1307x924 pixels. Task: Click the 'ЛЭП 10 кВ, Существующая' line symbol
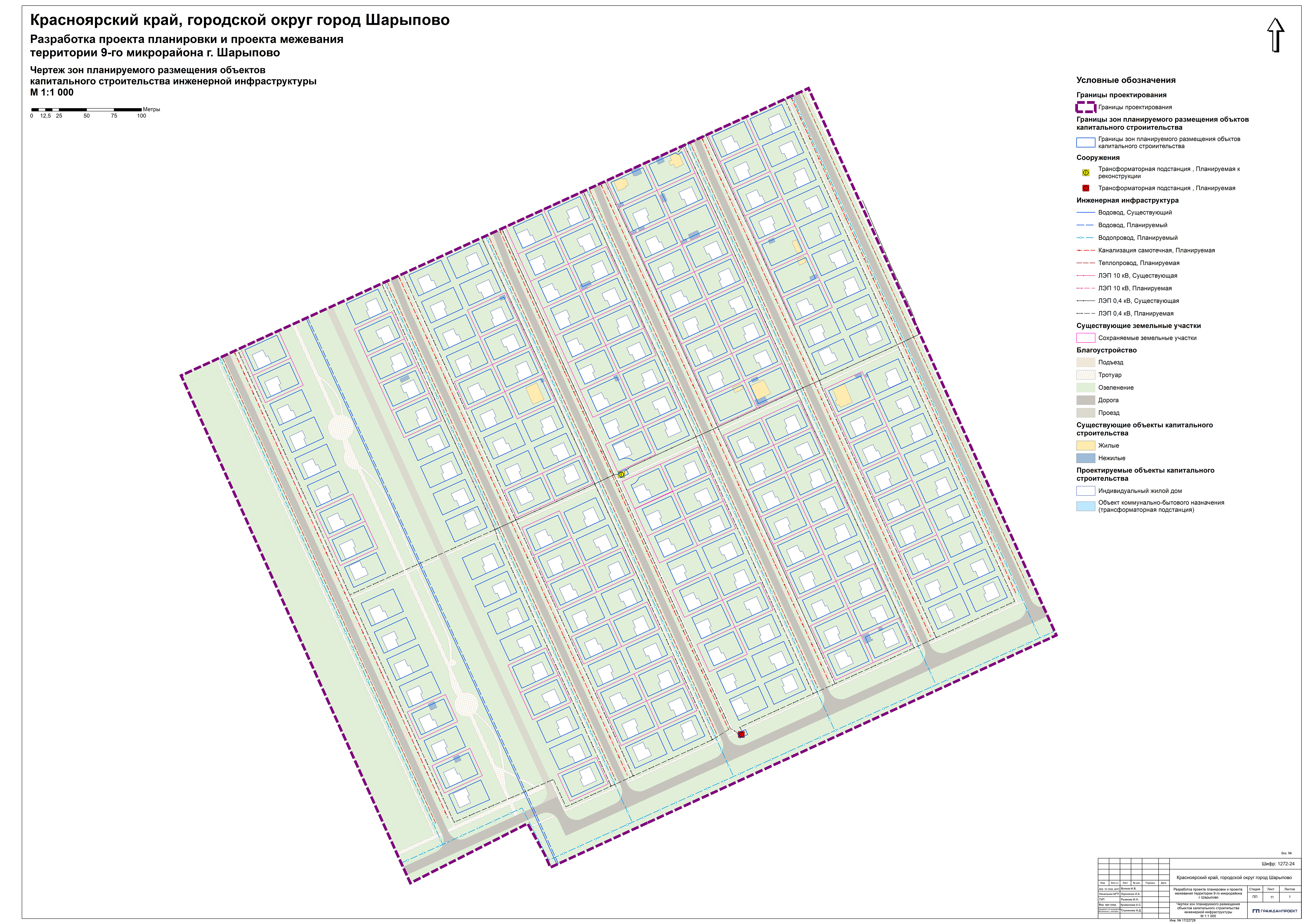1085,275
